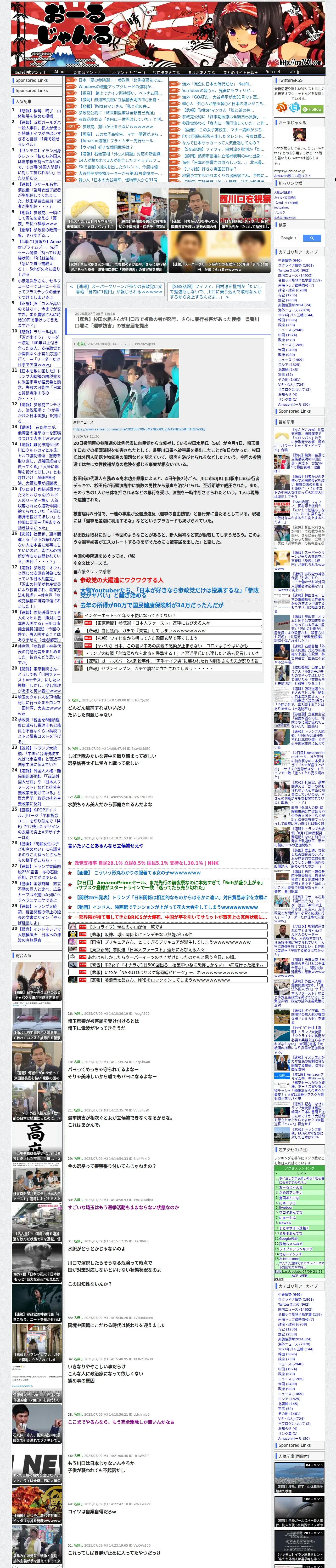Click red star beside 去年の所得が80万 link

coord(76,606)
